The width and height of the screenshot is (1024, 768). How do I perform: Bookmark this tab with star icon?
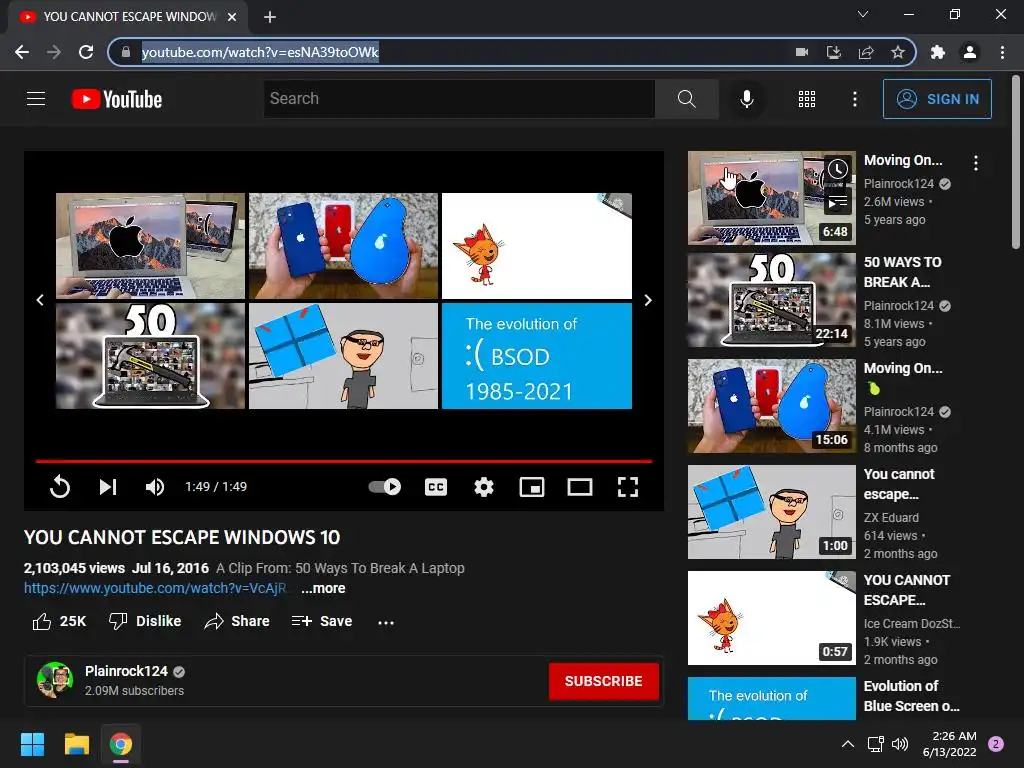tap(898, 52)
